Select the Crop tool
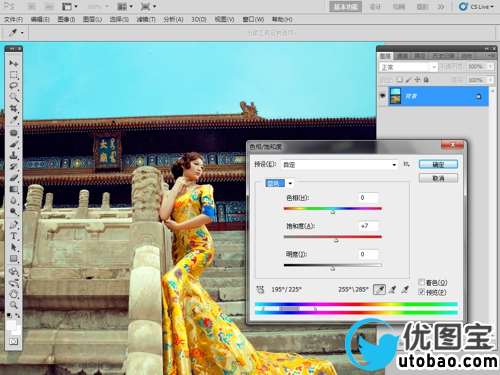 pyautogui.click(x=14, y=109)
